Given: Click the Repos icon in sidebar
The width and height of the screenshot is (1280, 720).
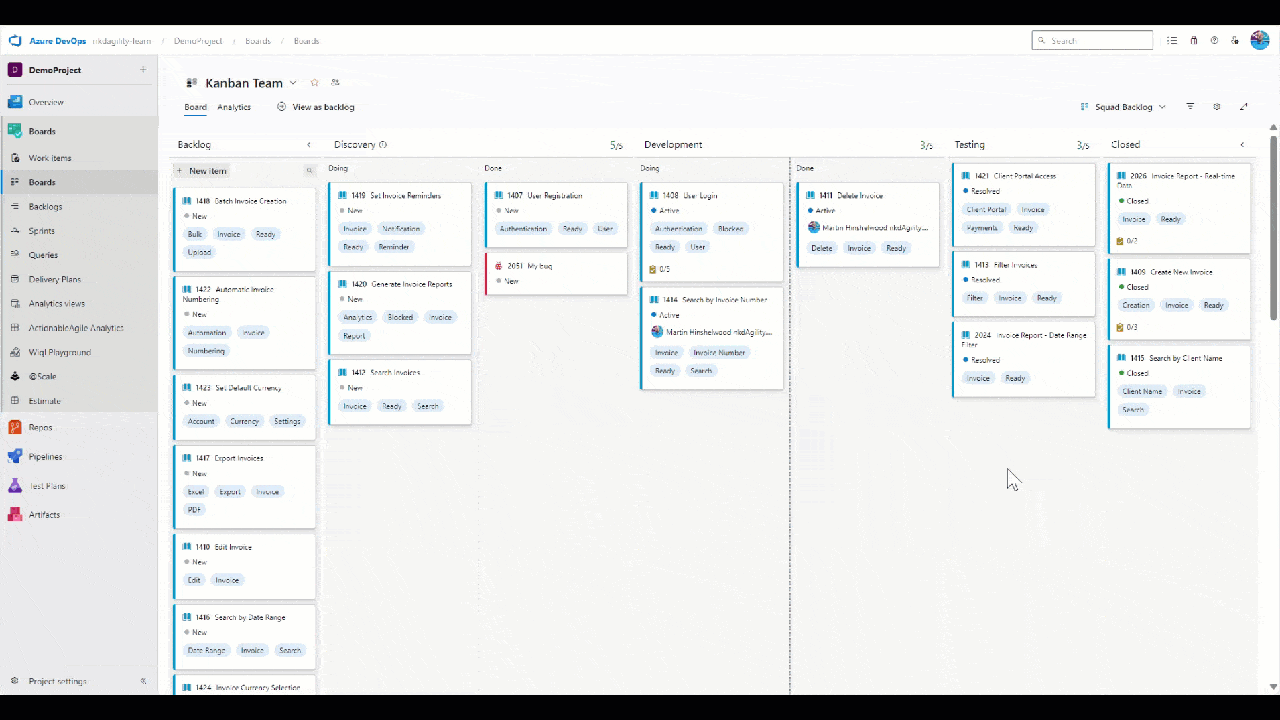Looking at the screenshot, I should point(15,427).
